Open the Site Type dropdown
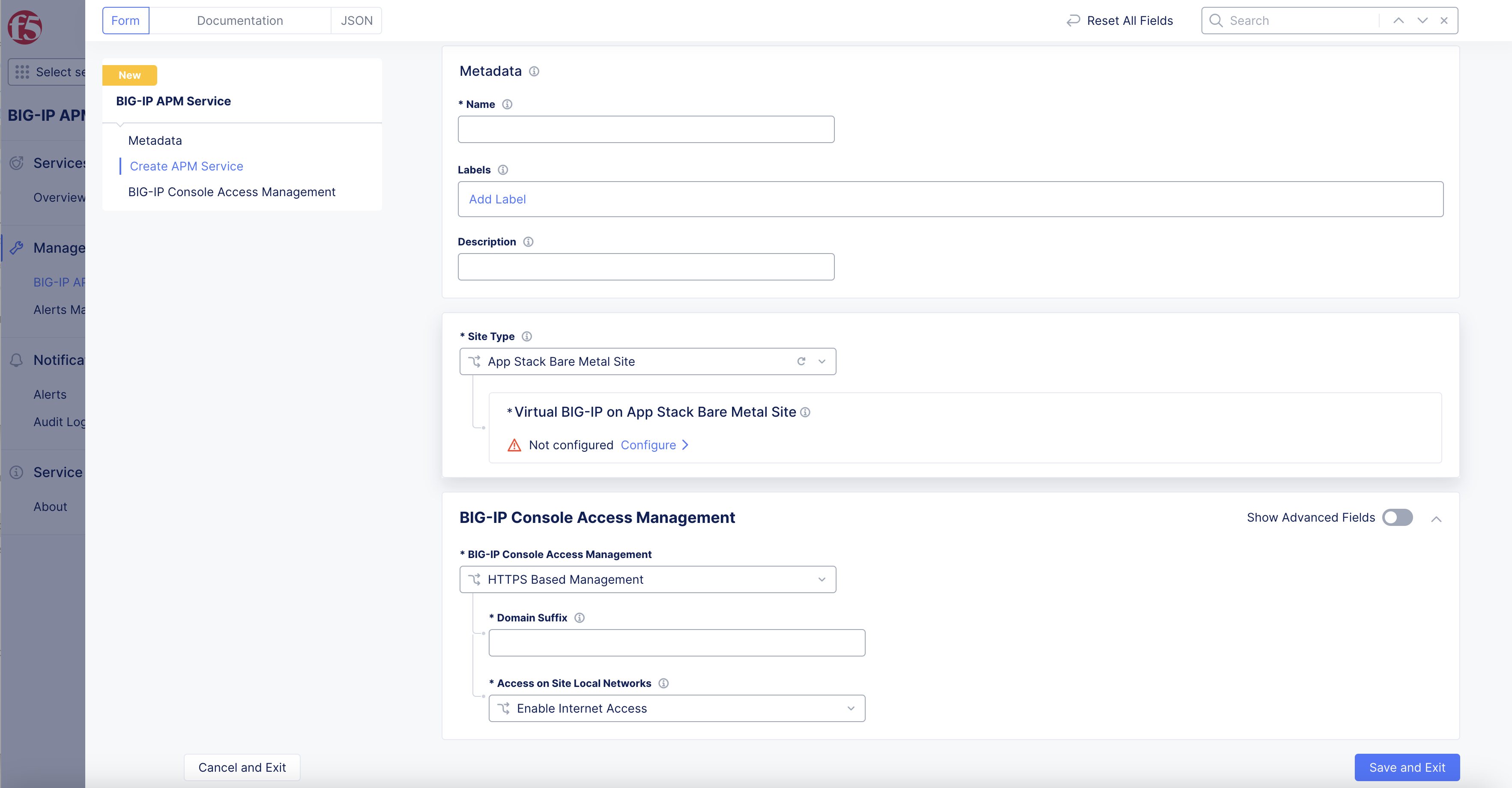The width and height of the screenshot is (1512, 788). [647, 361]
